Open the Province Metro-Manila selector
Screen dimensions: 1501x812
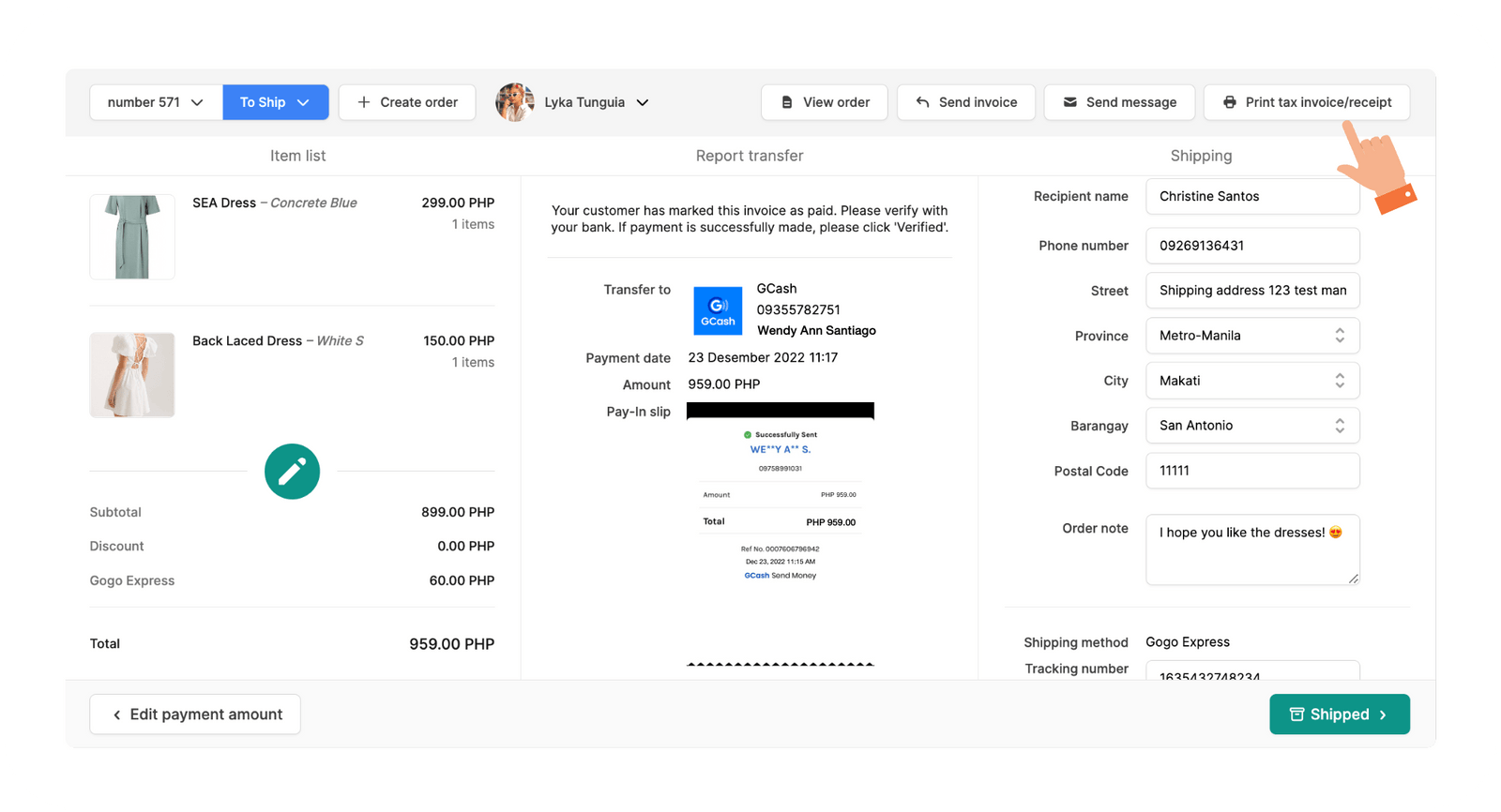point(1251,336)
